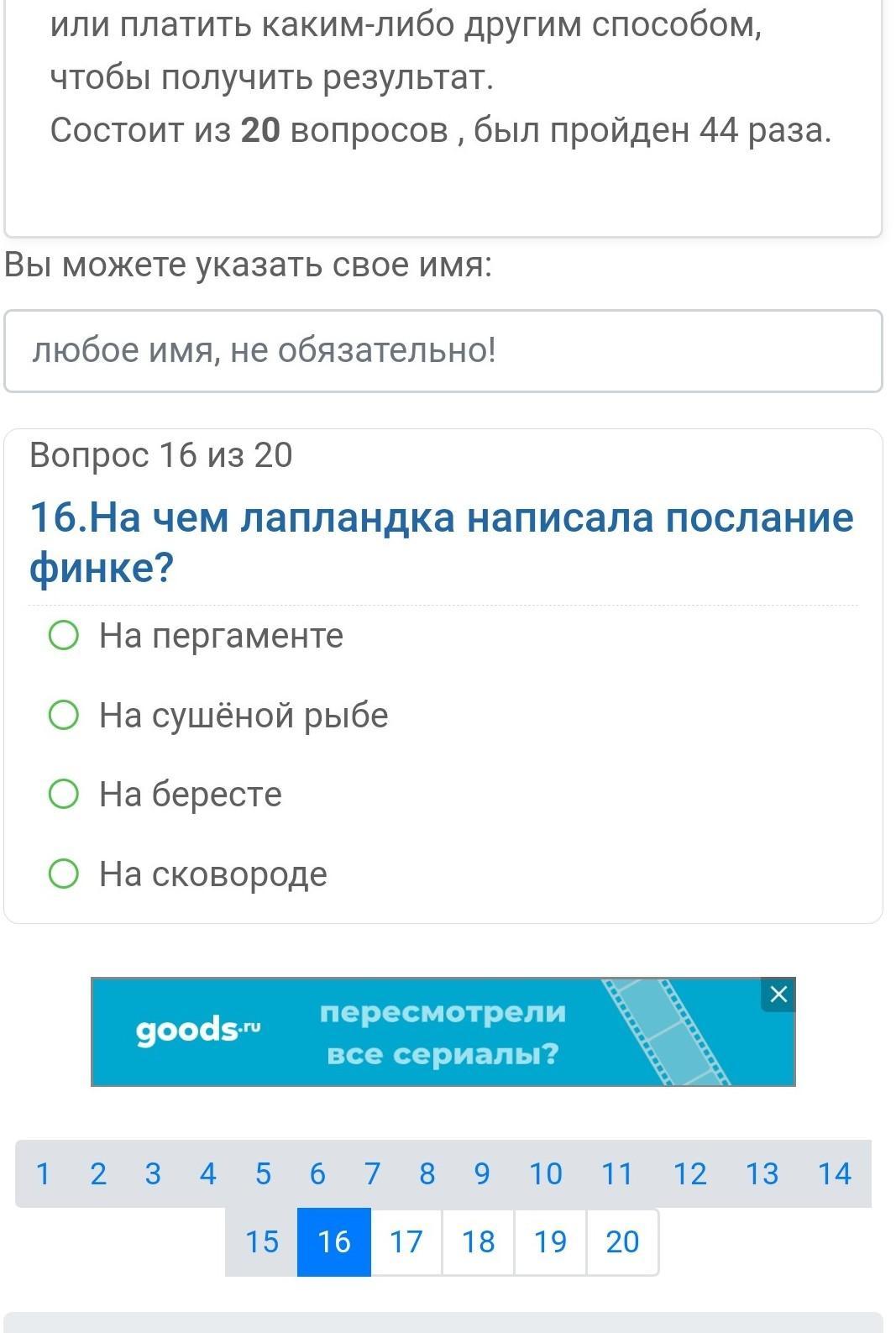Select the answer "На пергаменте"
The width and height of the screenshot is (896, 1333).
pos(64,636)
